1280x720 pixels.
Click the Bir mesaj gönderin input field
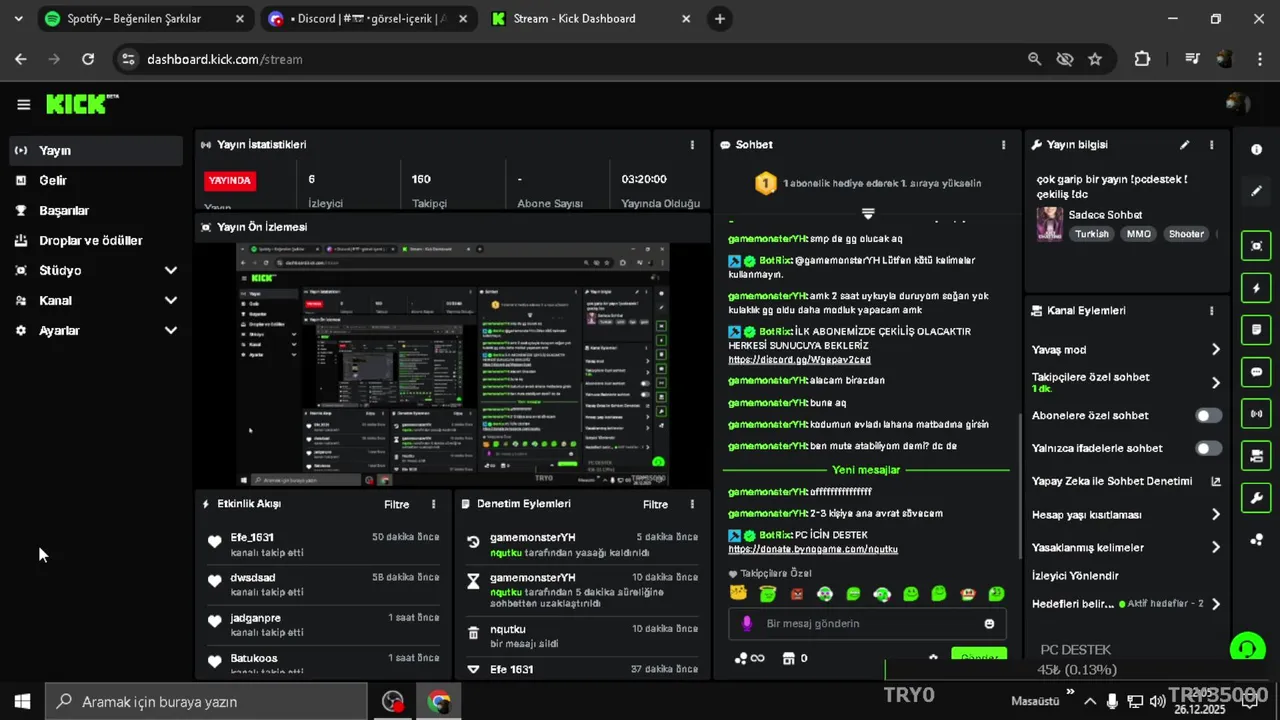click(867, 623)
